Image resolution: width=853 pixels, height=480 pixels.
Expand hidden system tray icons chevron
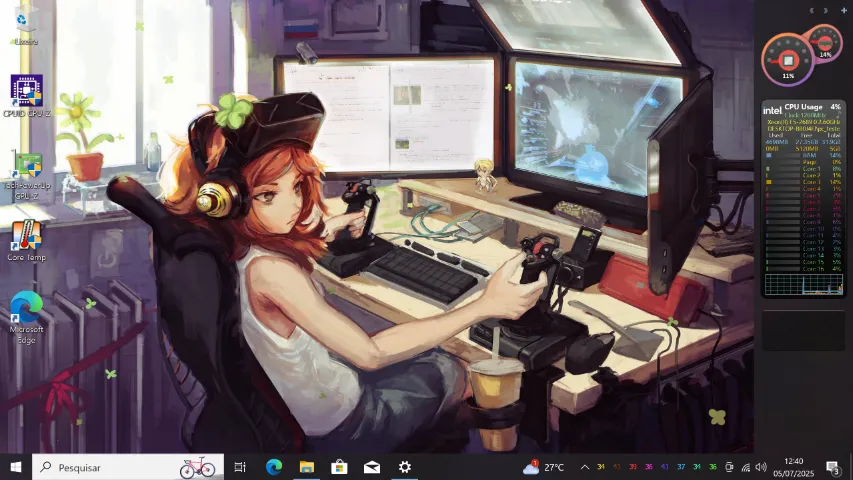(585, 467)
